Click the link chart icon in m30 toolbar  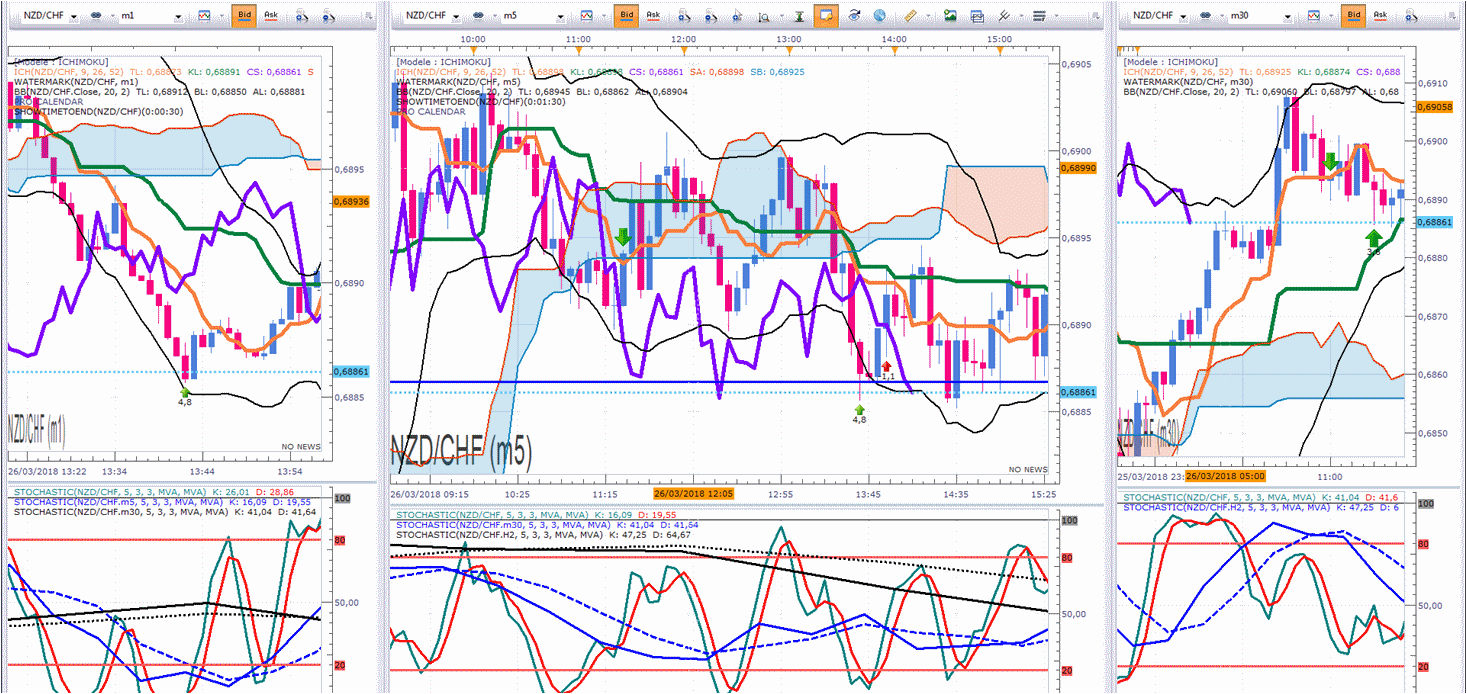[1206, 16]
